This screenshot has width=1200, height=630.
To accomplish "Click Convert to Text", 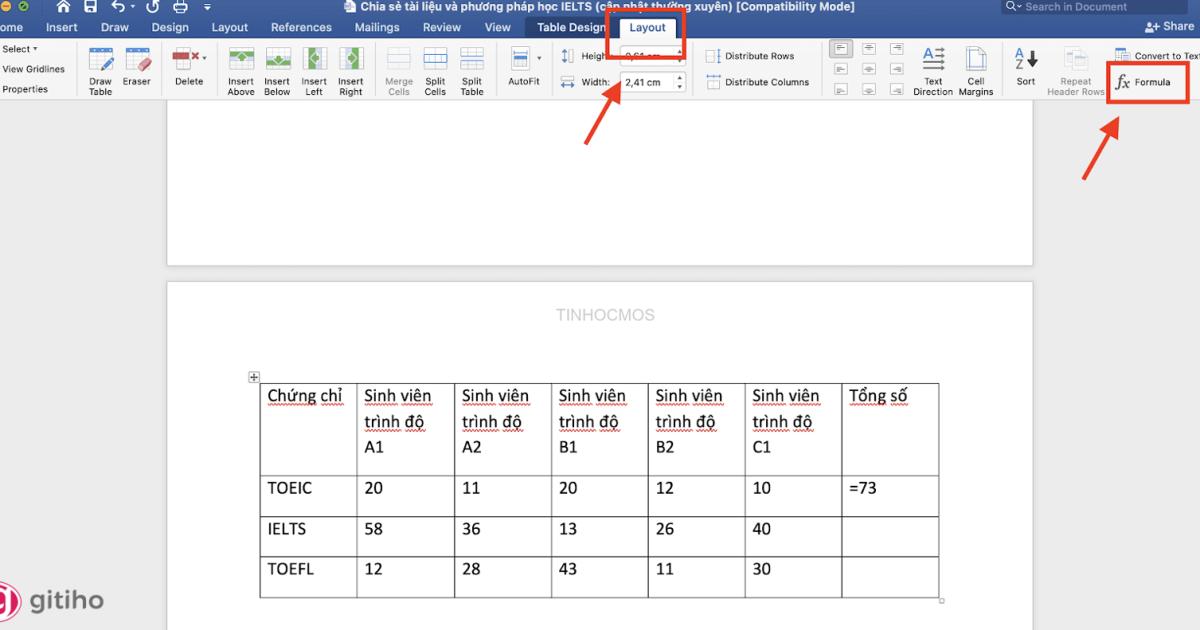I will tap(1158, 56).
